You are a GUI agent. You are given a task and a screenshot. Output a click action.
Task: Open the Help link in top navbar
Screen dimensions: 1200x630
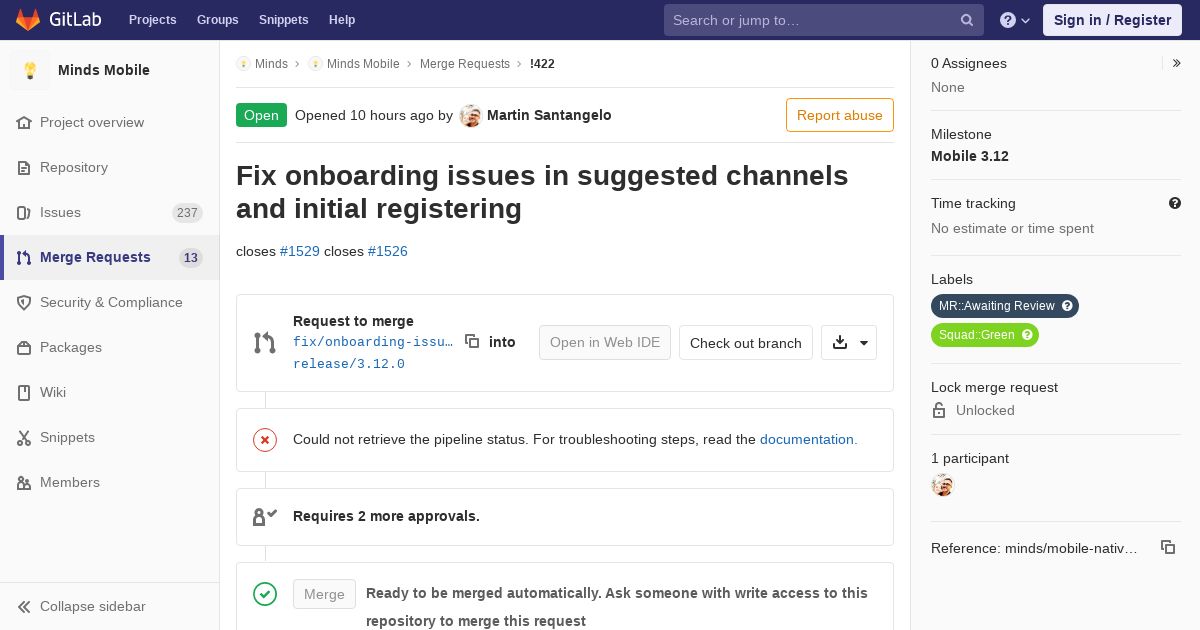click(x=342, y=20)
